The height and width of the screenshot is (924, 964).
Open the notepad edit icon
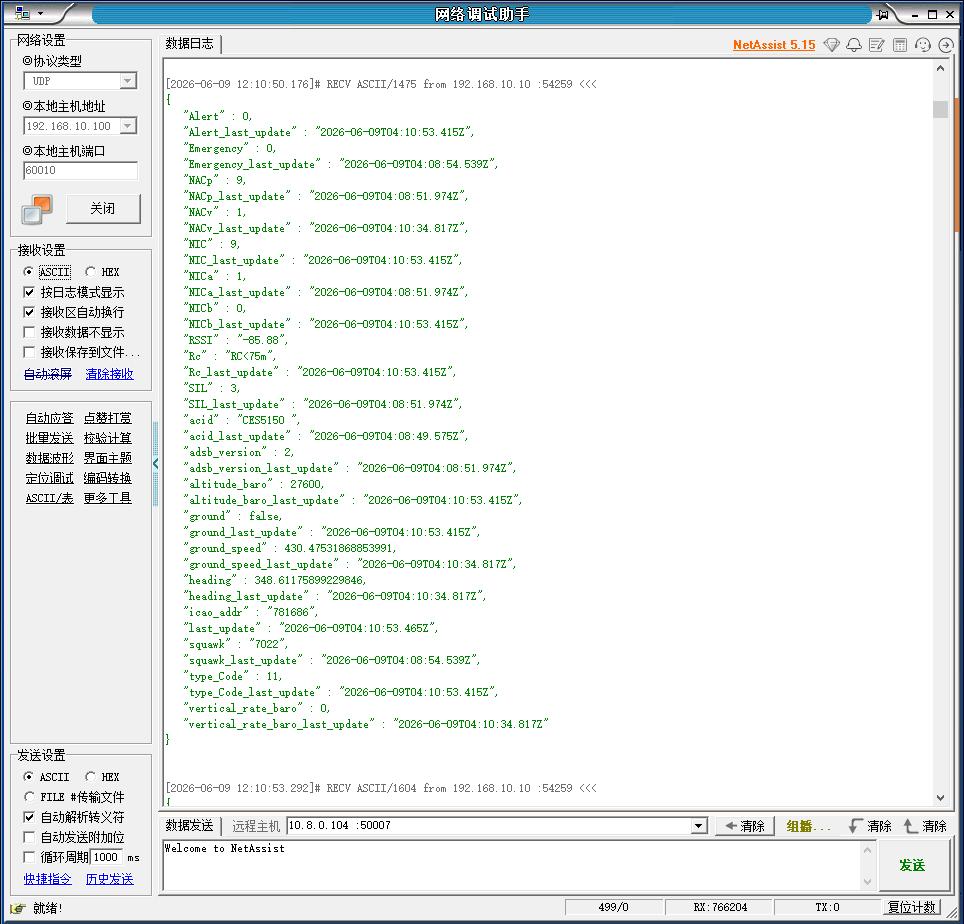coord(877,45)
